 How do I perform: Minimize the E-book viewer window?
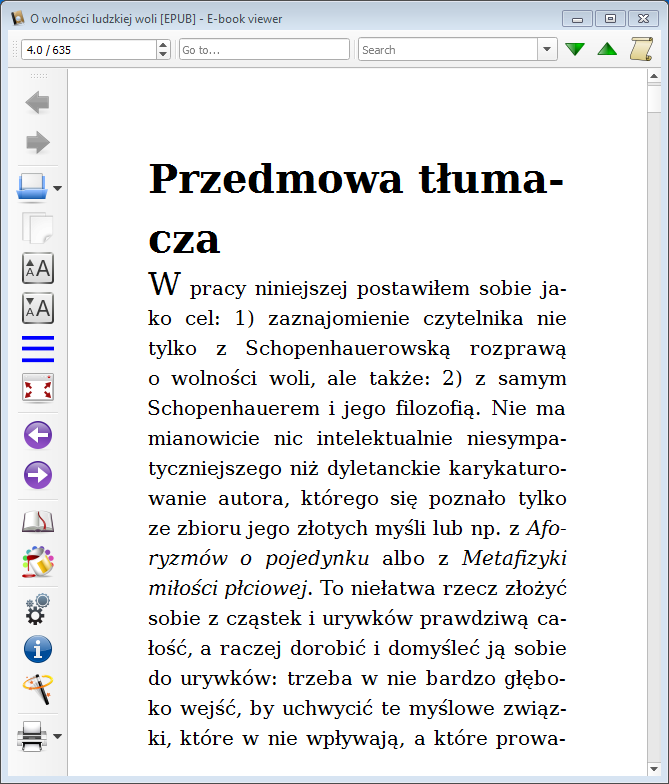pos(578,18)
